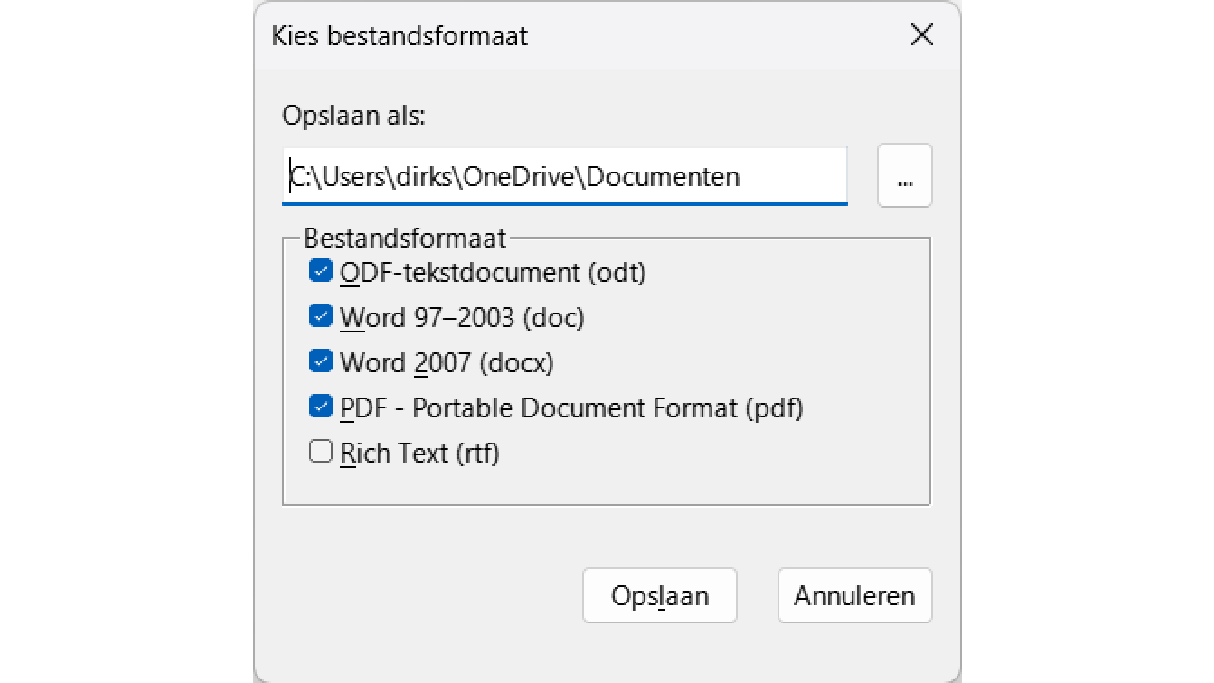Click the "ODF-tekstdocument (odt)" label text

[493, 272]
